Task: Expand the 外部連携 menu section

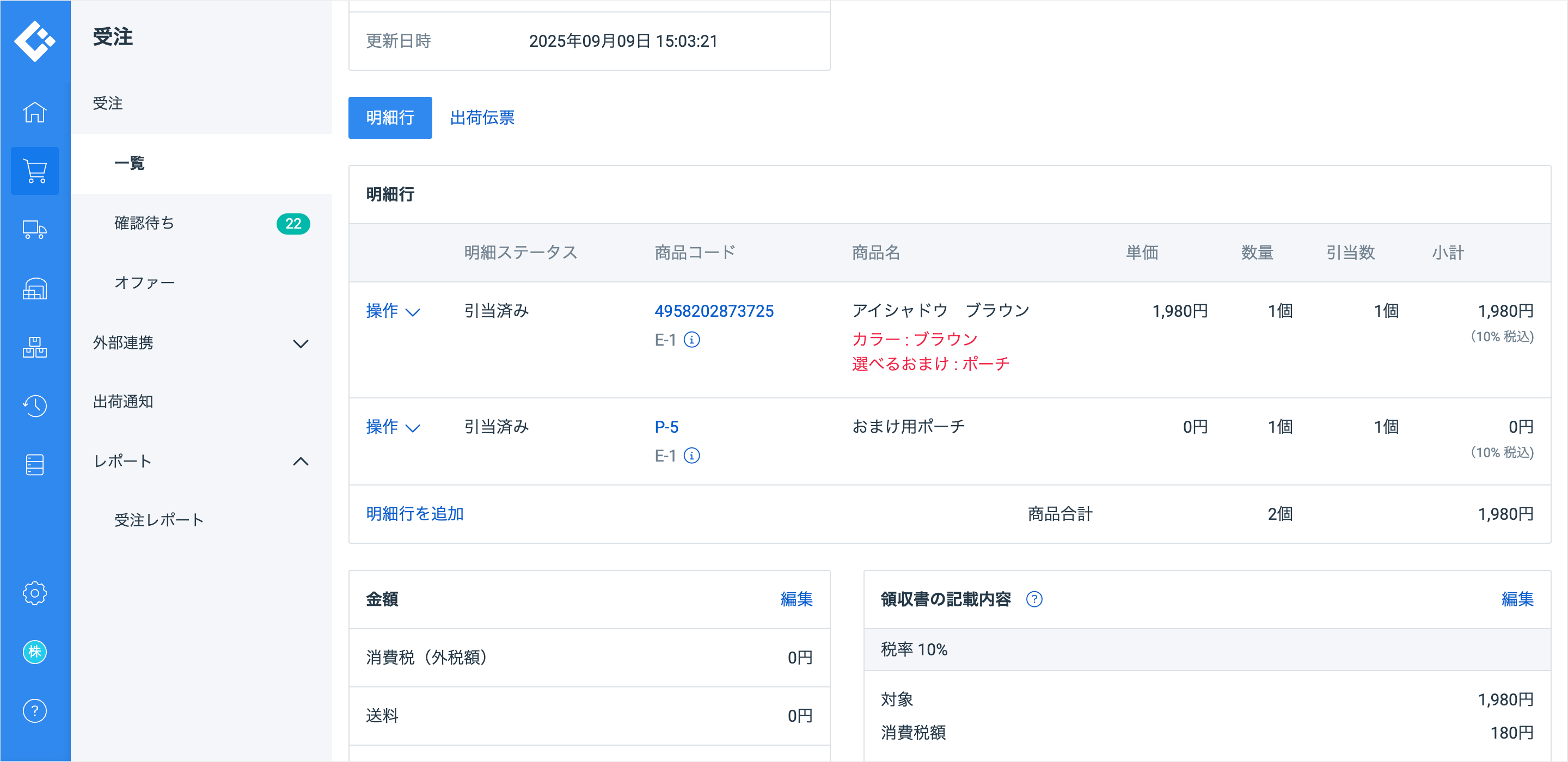Action: tap(201, 343)
